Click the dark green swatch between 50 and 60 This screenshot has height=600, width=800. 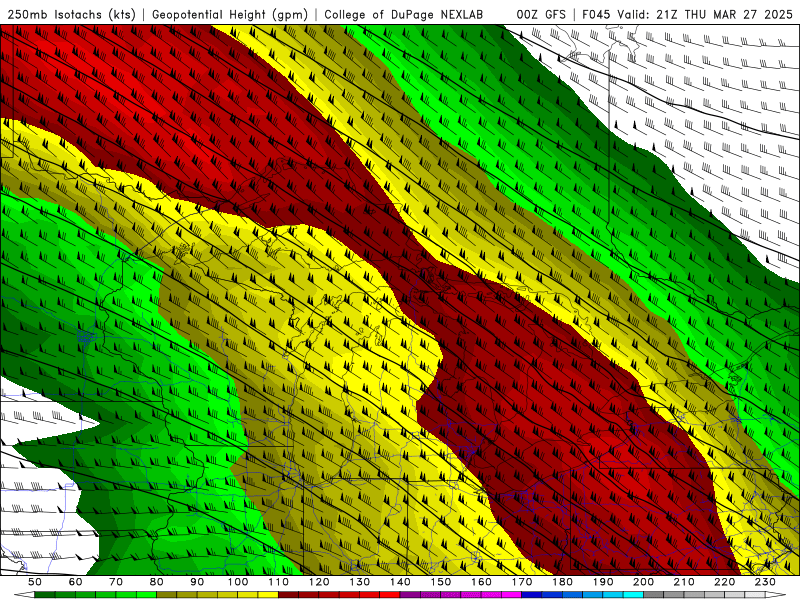click(45, 595)
